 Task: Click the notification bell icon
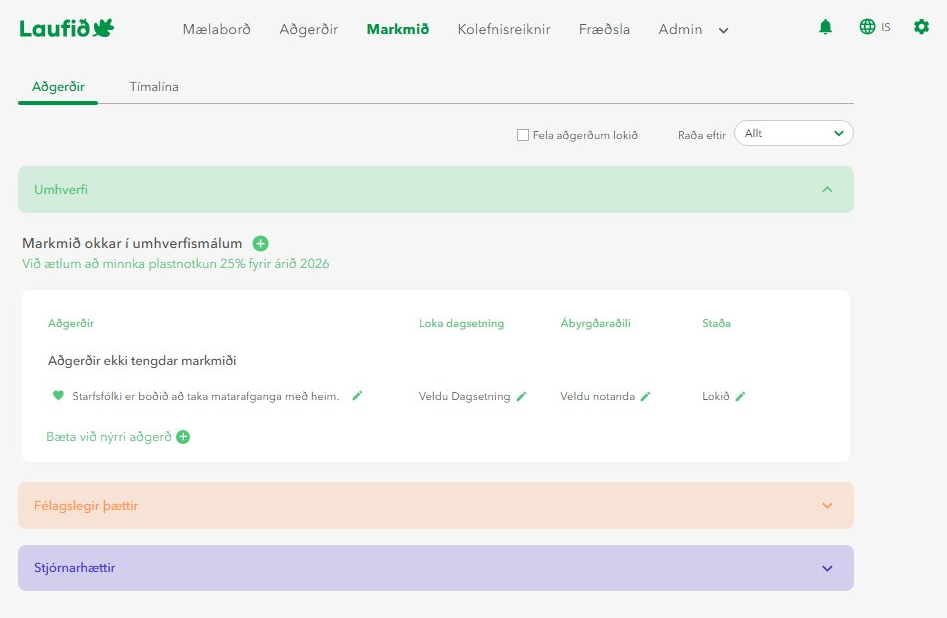pyautogui.click(x=825, y=28)
